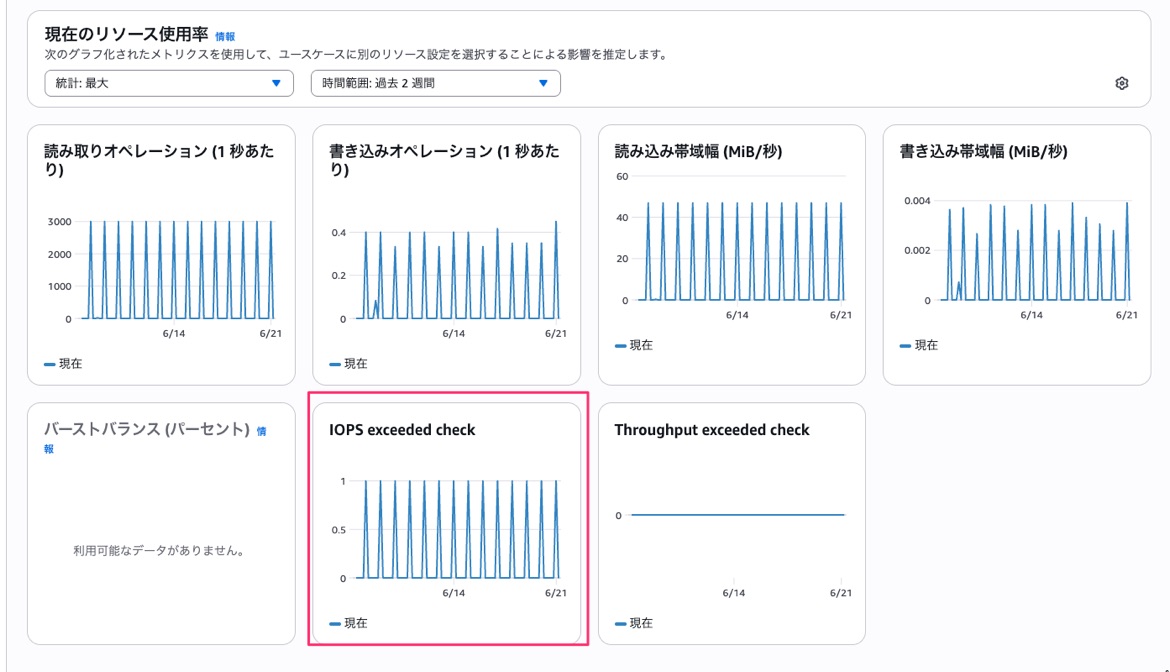Select the 書き込みオペレーション (1 秒あたり) title
Image resolution: width=1170 pixels, height=672 pixels.
444,160
